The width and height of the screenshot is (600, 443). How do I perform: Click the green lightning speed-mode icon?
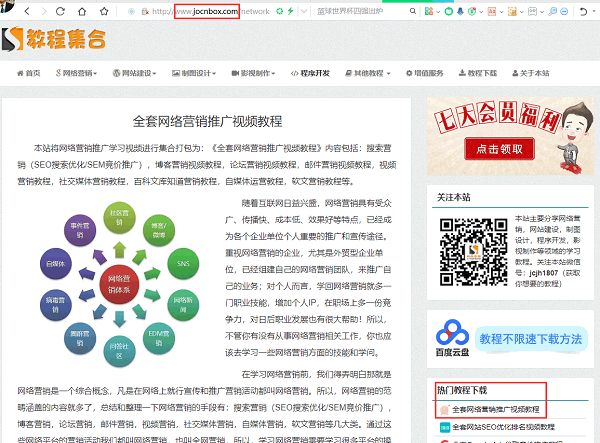pyautogui.click(x=291, y=11)
